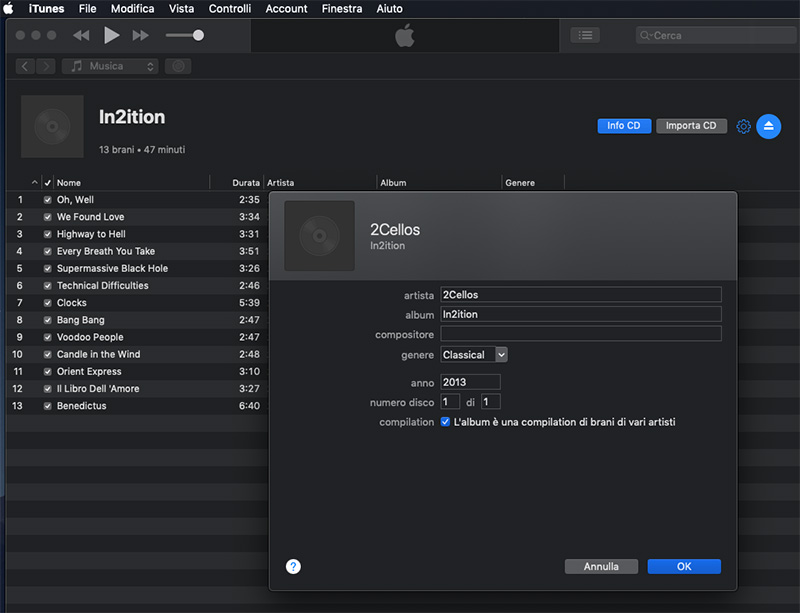The height and width of the screenshot is (613, 800).
Task: Sort by Durata column header
Action: click(x=246, y=183)
